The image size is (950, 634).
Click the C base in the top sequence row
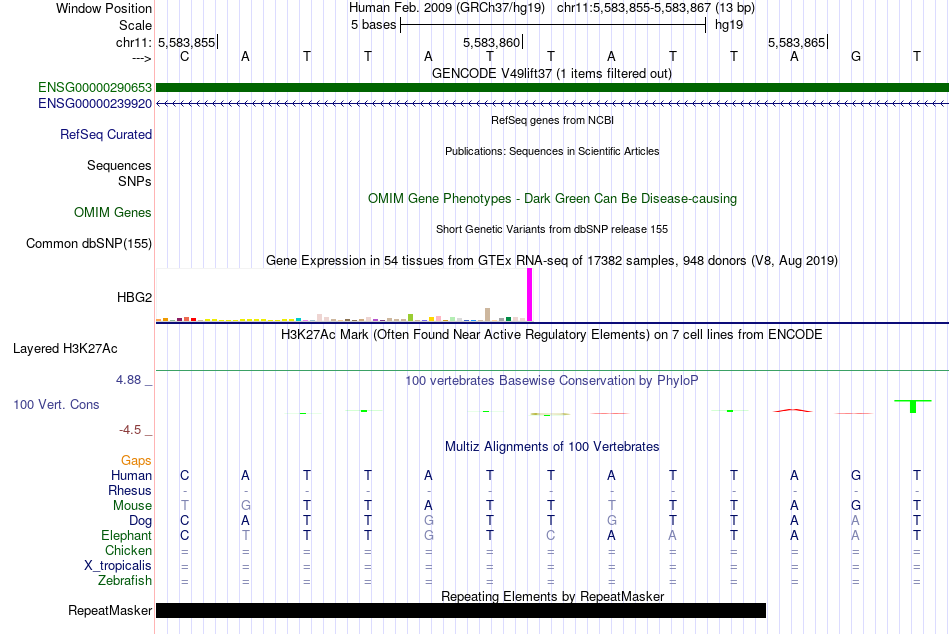click(185, 56)
